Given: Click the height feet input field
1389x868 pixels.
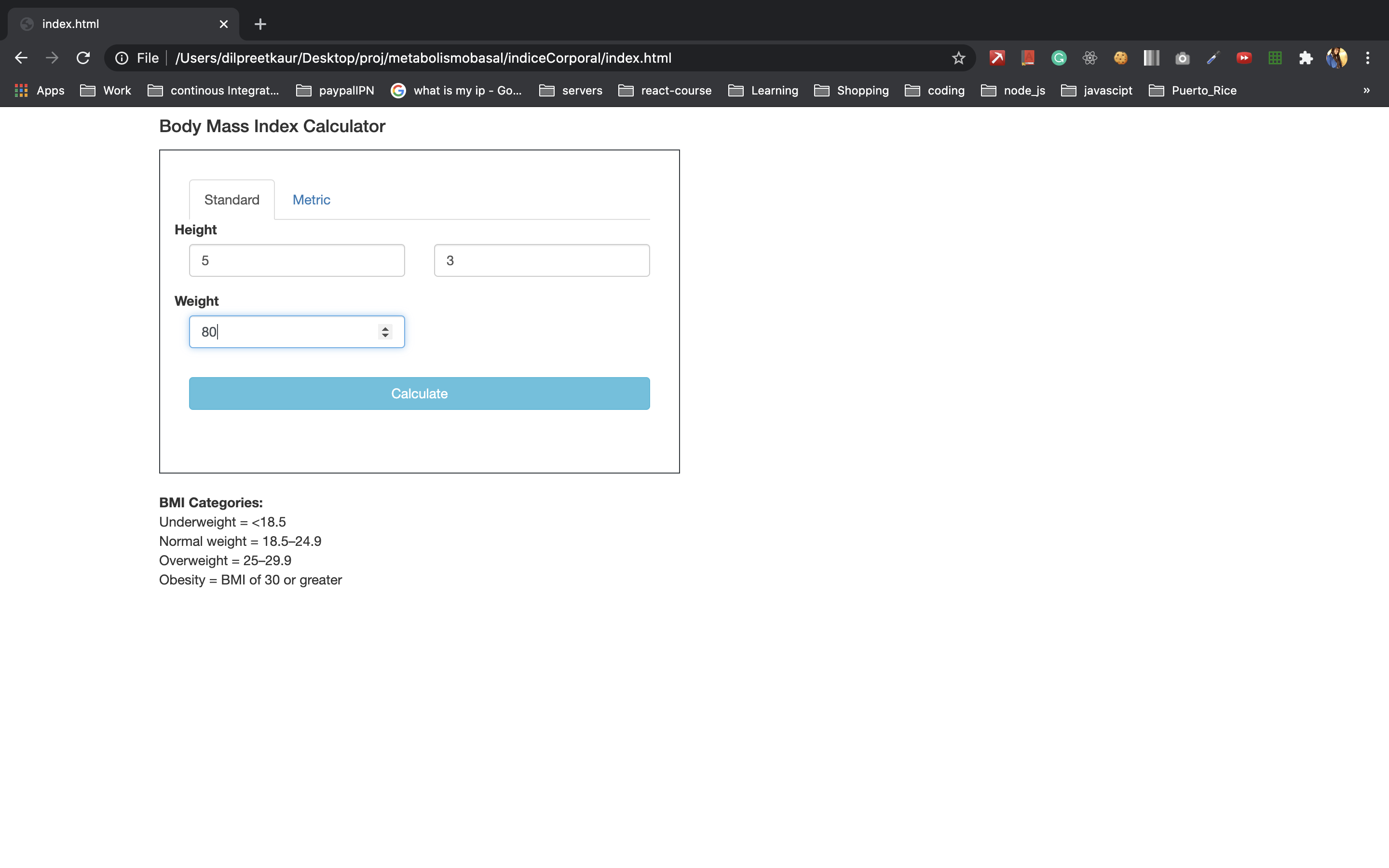Looking at the screenshot, I should pyautogui.click(x=296, y=260).
